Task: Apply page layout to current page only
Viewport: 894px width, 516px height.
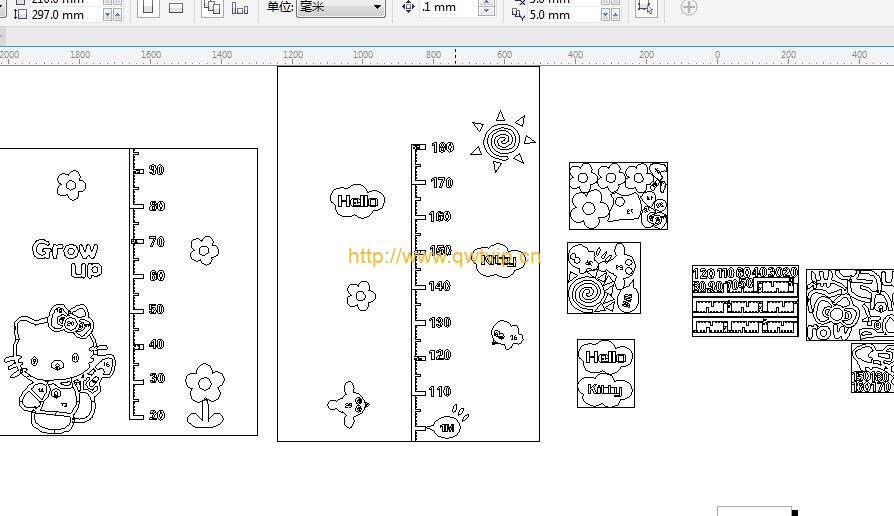Action: tap(240, 8)
